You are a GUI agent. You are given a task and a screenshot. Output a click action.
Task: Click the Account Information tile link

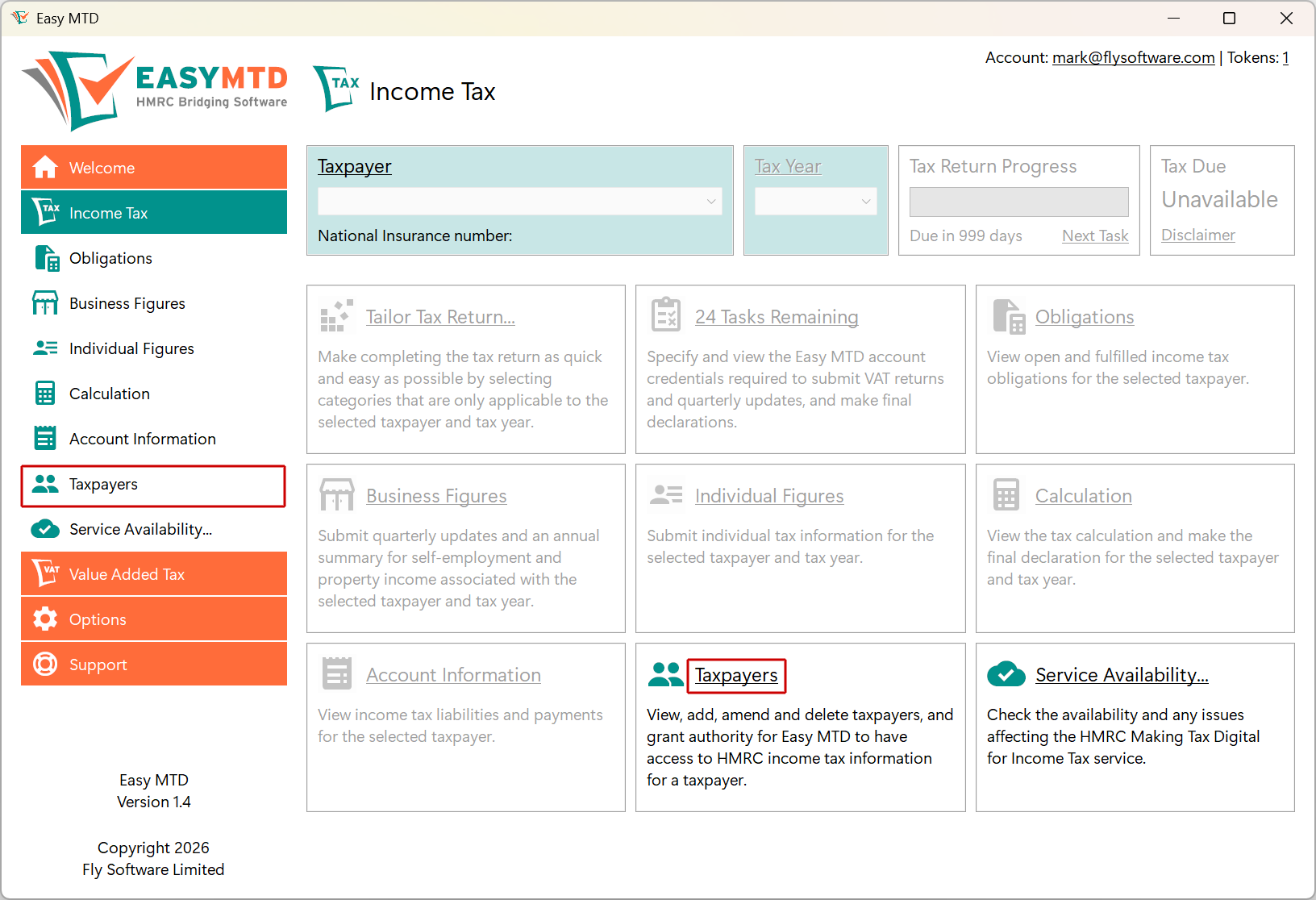tap(453, 675)
